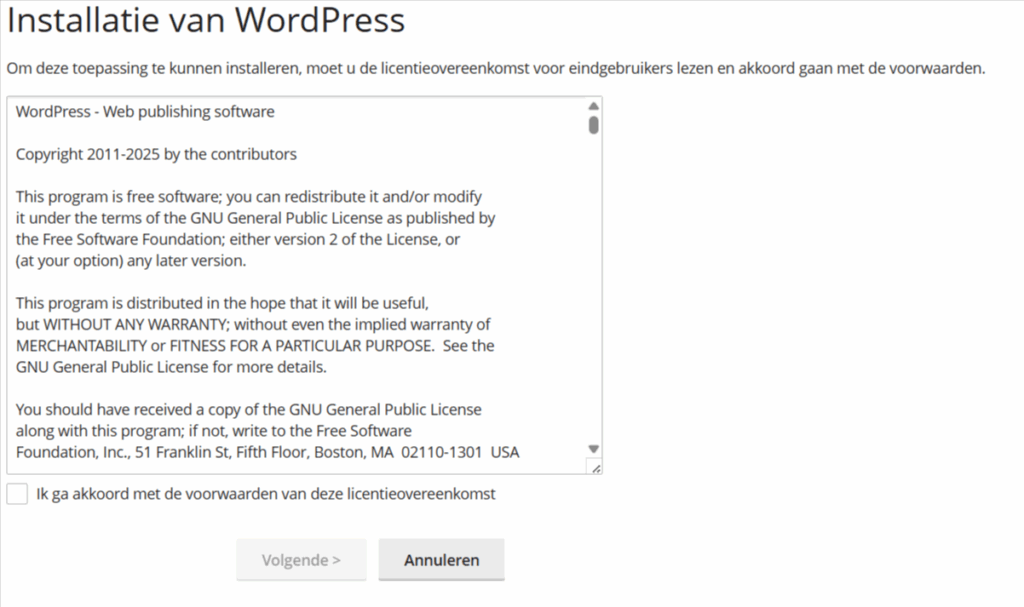Click the 'Installatie van WordPress' heading
This screenshot has width=1024, height=607.
tap(206, 20)
